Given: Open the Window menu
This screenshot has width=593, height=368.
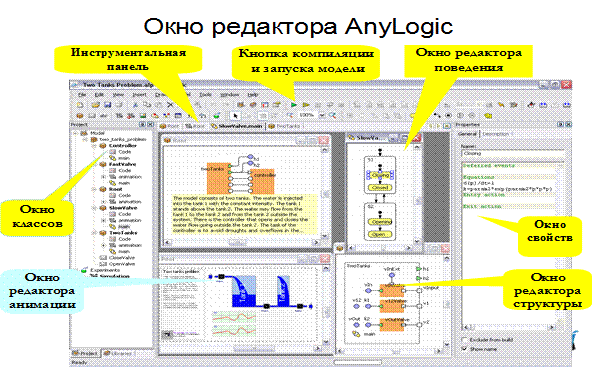Looking at the screenshot, I should 230,95.
